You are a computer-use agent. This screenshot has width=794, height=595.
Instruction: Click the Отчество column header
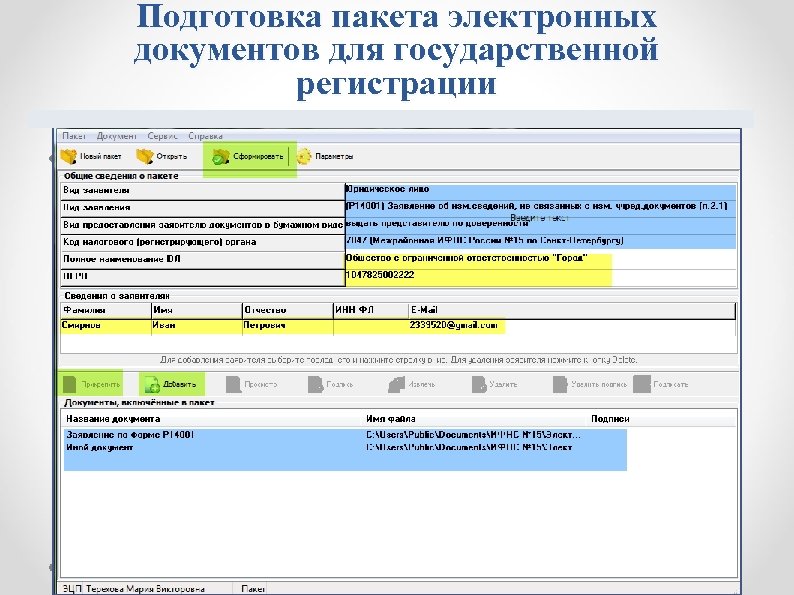coord(288,310)
